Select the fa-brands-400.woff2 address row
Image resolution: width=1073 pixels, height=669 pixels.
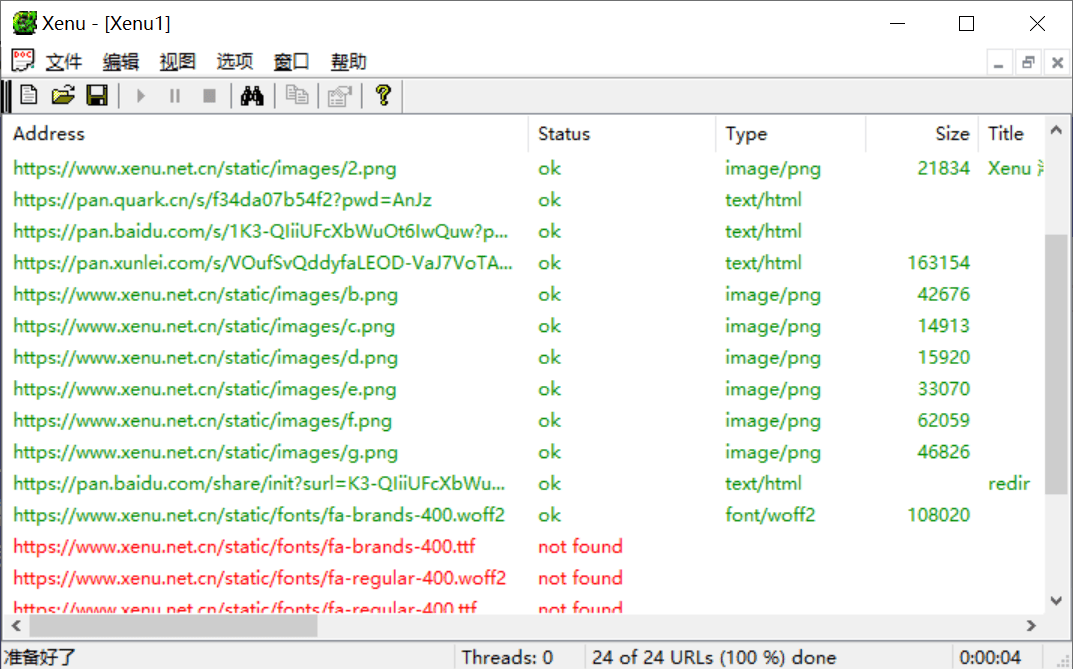point(524,514)
